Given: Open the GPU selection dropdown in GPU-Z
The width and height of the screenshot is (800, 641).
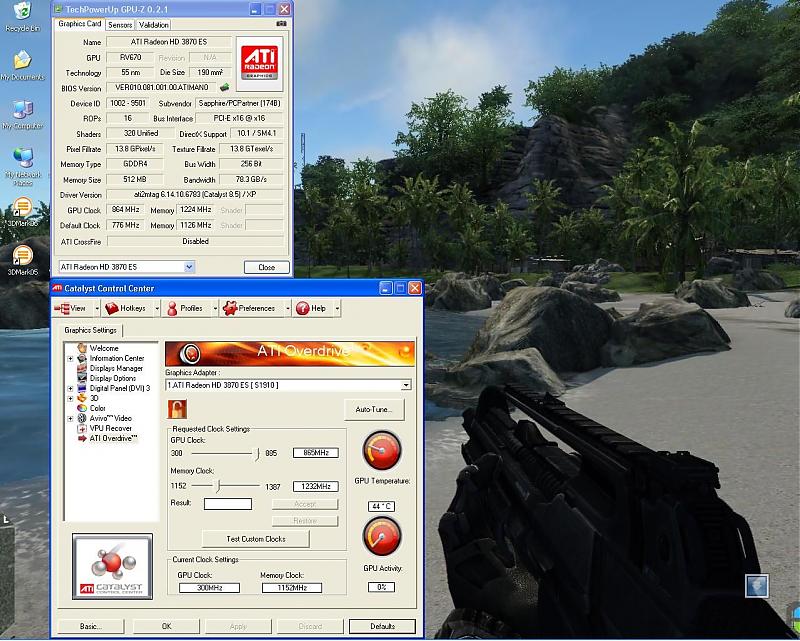Looking at the screenshot, I should [x=190, y=267].
